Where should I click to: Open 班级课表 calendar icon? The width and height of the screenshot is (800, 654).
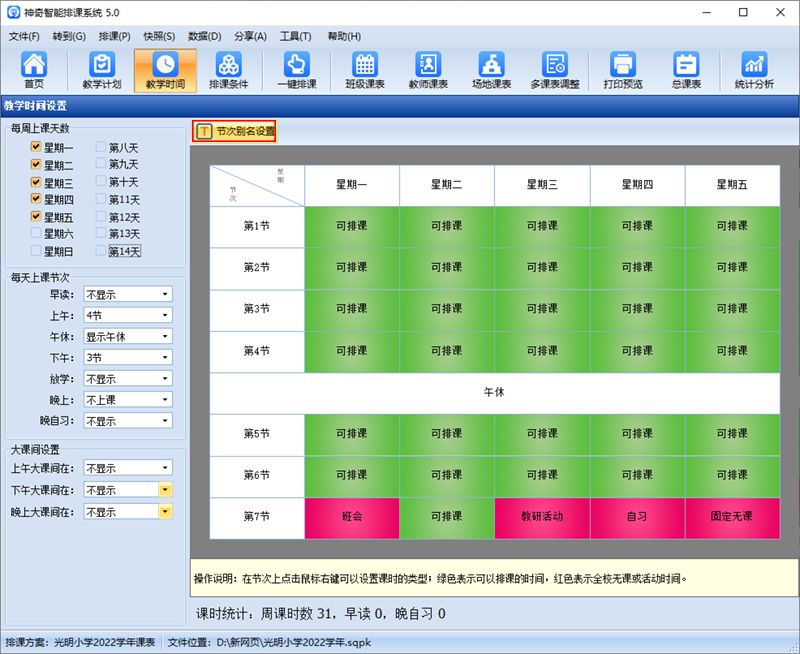pos(365,70)
